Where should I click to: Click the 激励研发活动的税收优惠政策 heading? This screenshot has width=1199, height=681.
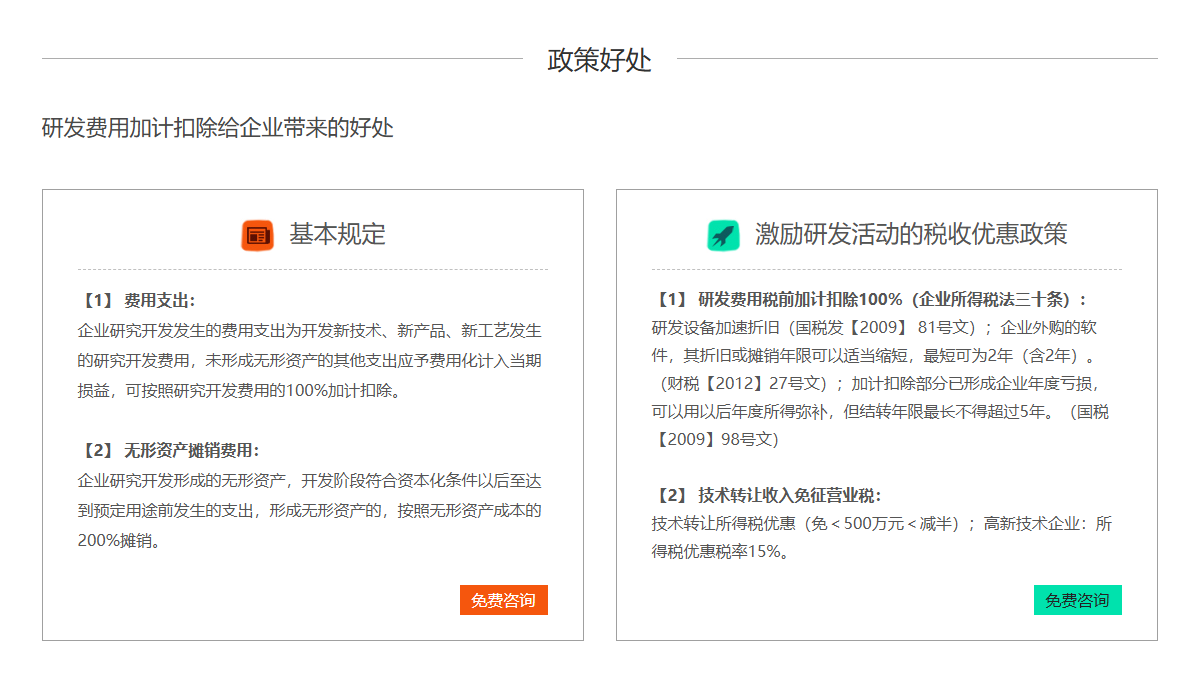point(910,235)
